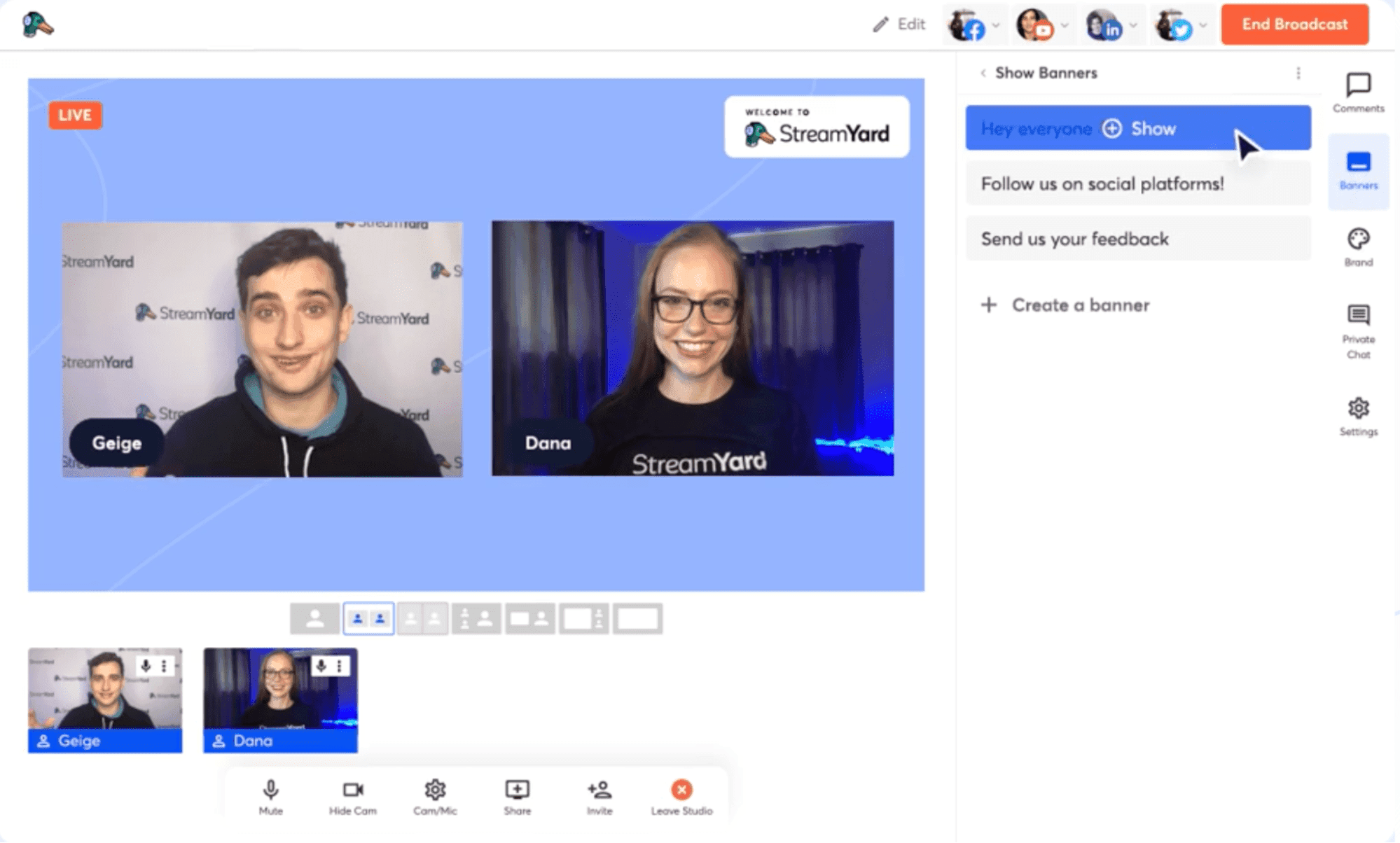
Task: Select 'Send us your feedback' banner
Action: (x=1138, y=239)
